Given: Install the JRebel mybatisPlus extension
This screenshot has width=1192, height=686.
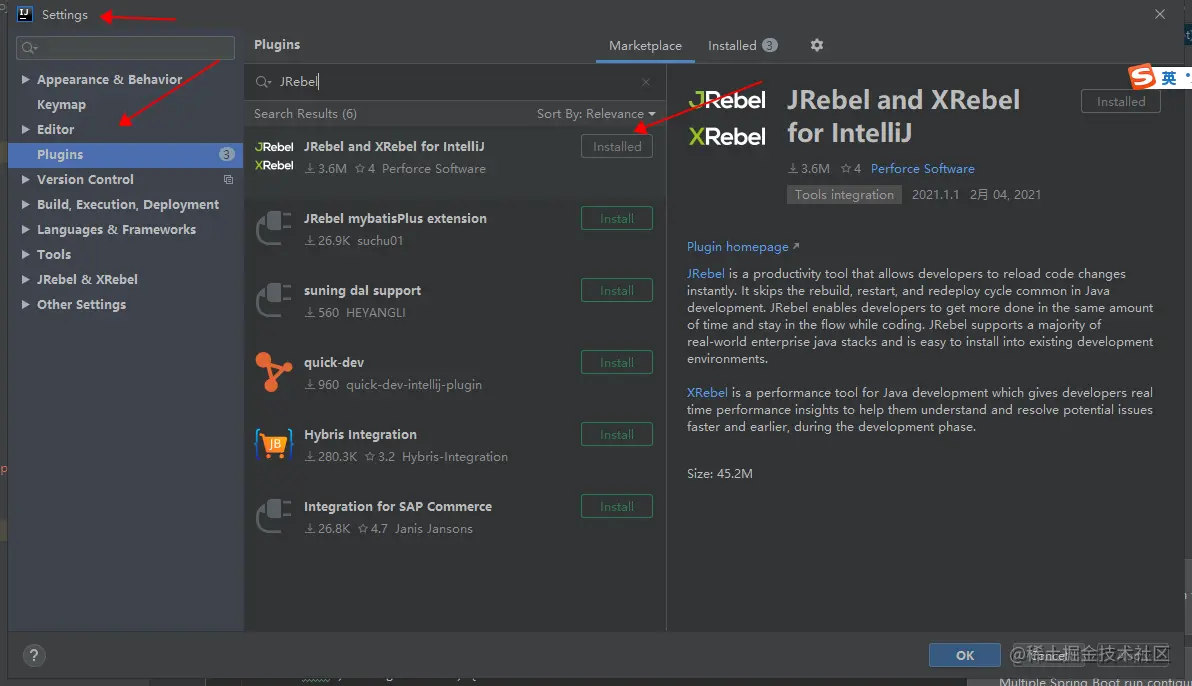Looking at the screenshot, I should pyautogui.click(x=617, y=219).
